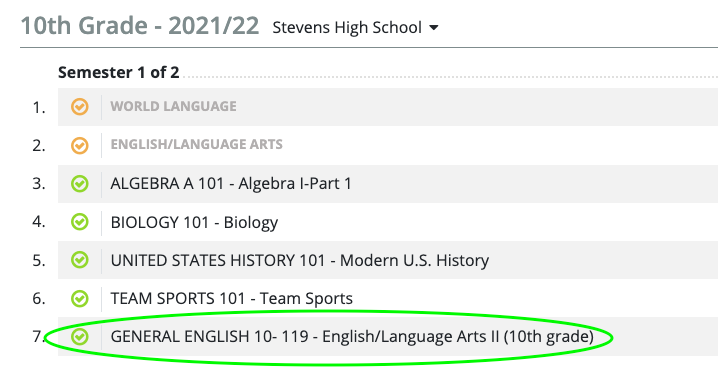The image size is (718, 379).
Task: Click row number 3 in course list
Action: click(x=39, y=184)
